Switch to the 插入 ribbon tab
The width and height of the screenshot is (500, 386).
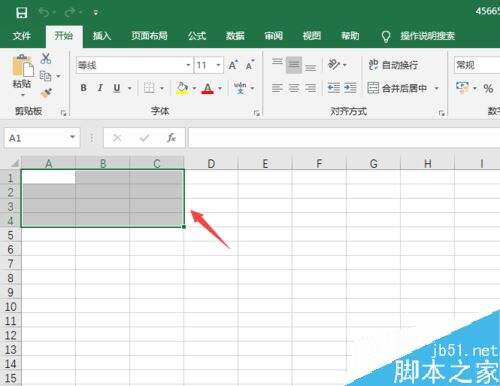click(x=102, y=36)
